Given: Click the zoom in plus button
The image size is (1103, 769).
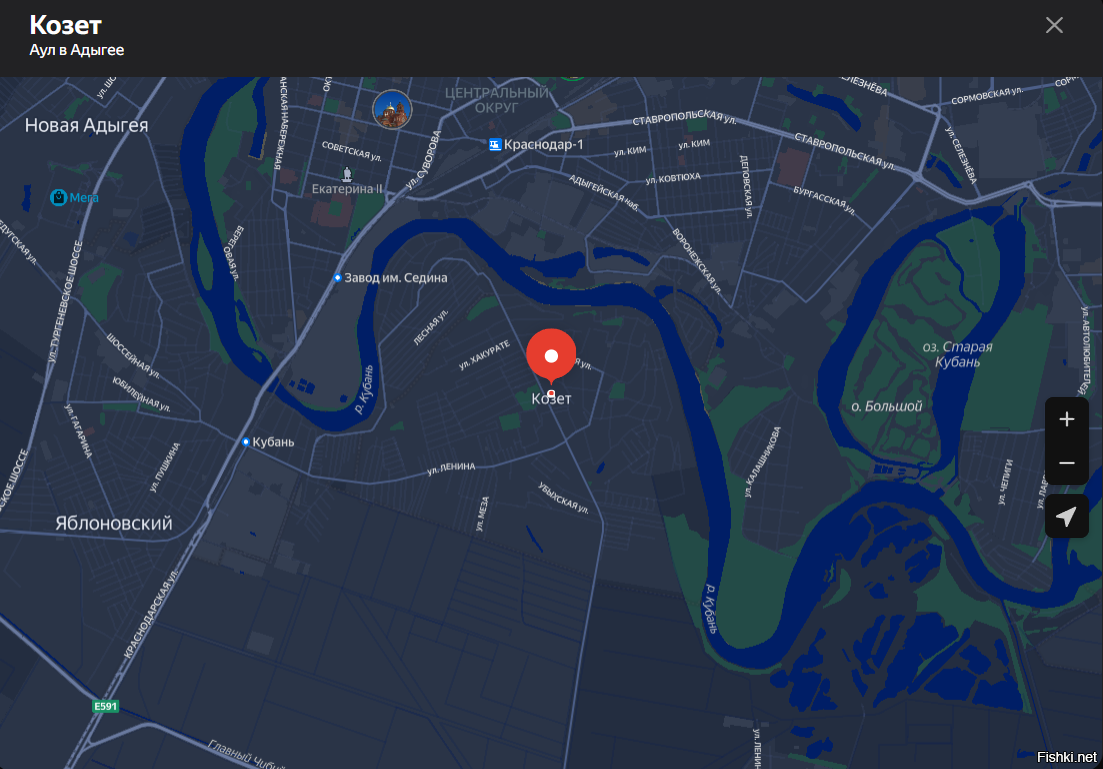Looking at the screenshot, I should (x=1066, y=419).
